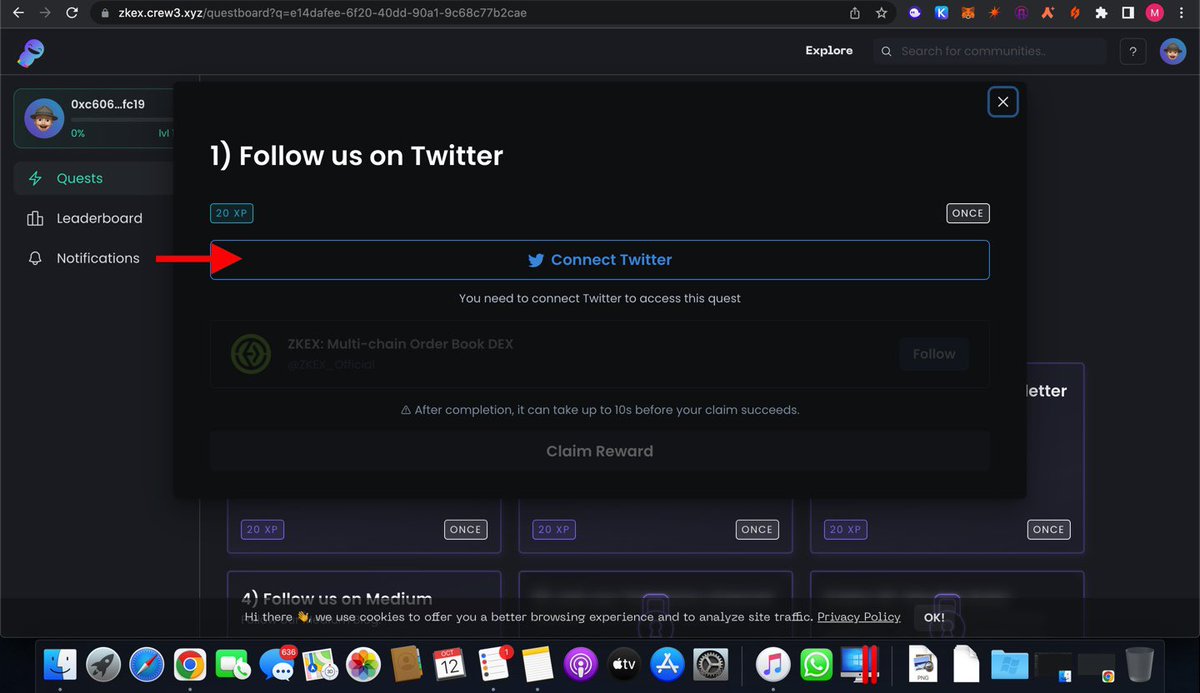The height and width of the screenshot is (693, 1200).
Task: Select Quests in the sidebar
Action: coord(95,178)
